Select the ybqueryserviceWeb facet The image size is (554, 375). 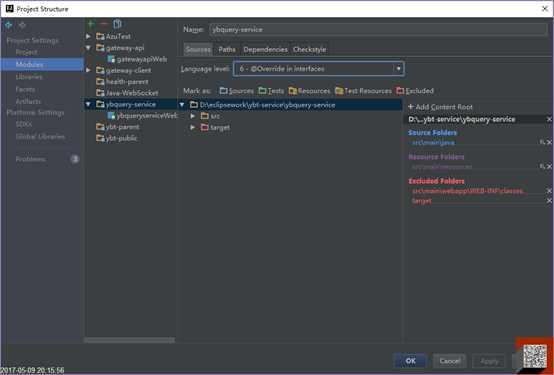pyautogui.click(x=143, y=116)
